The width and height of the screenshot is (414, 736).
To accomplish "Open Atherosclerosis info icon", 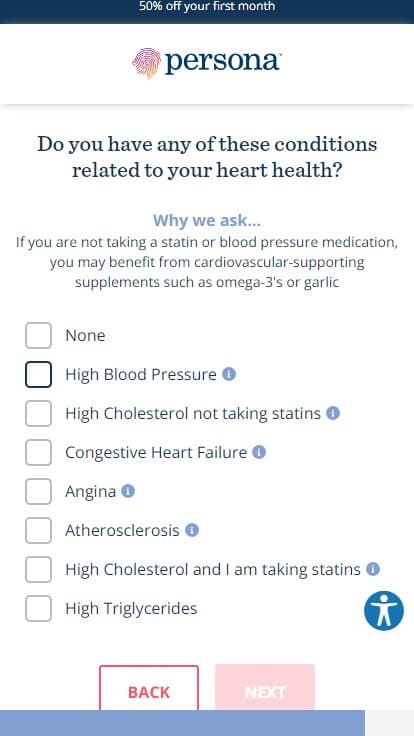I will click(192, 530).
